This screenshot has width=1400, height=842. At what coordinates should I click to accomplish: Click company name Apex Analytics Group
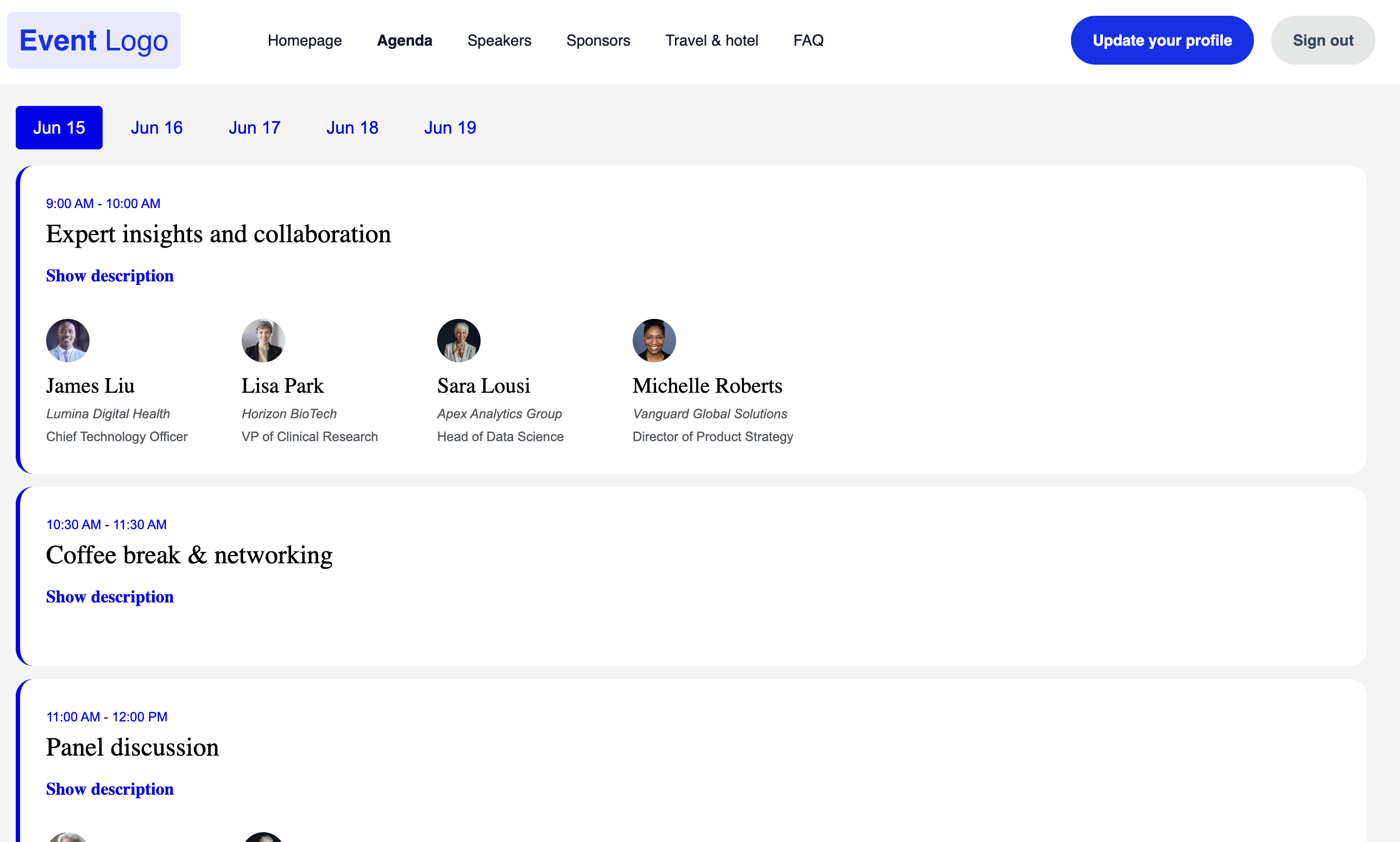[x=500, y=414]
